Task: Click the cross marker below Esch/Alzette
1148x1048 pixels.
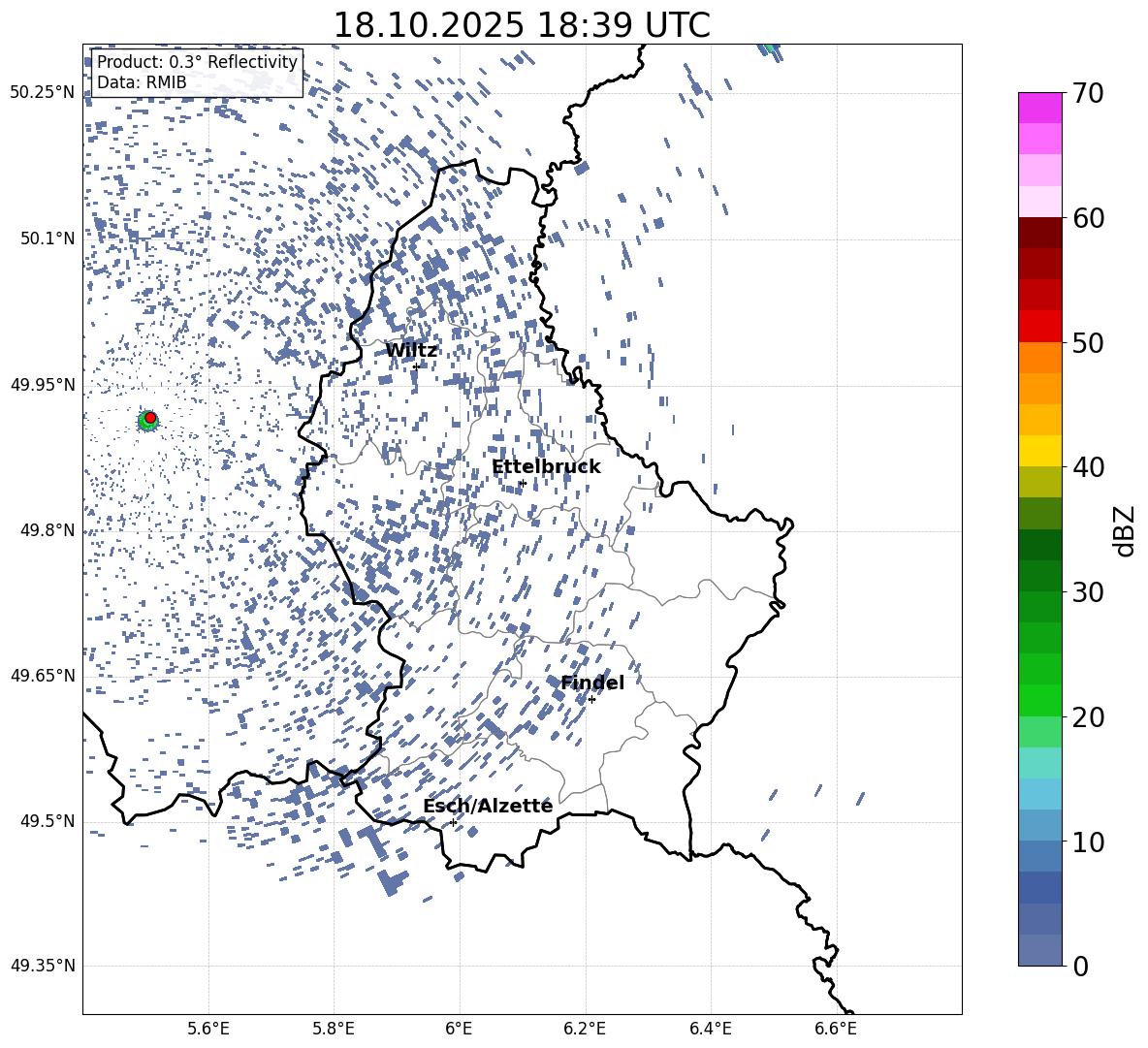Action: (453, 822)
